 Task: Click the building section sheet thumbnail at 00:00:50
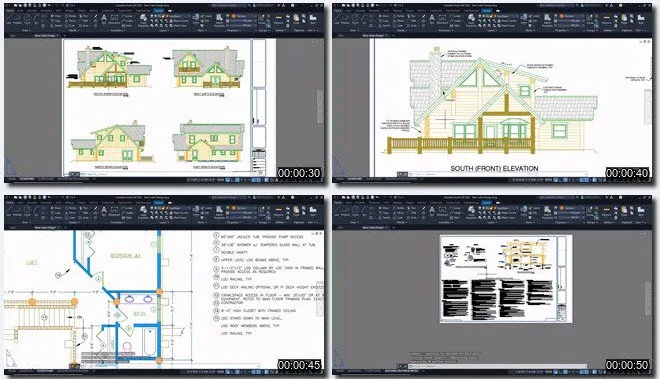[506, 279]
